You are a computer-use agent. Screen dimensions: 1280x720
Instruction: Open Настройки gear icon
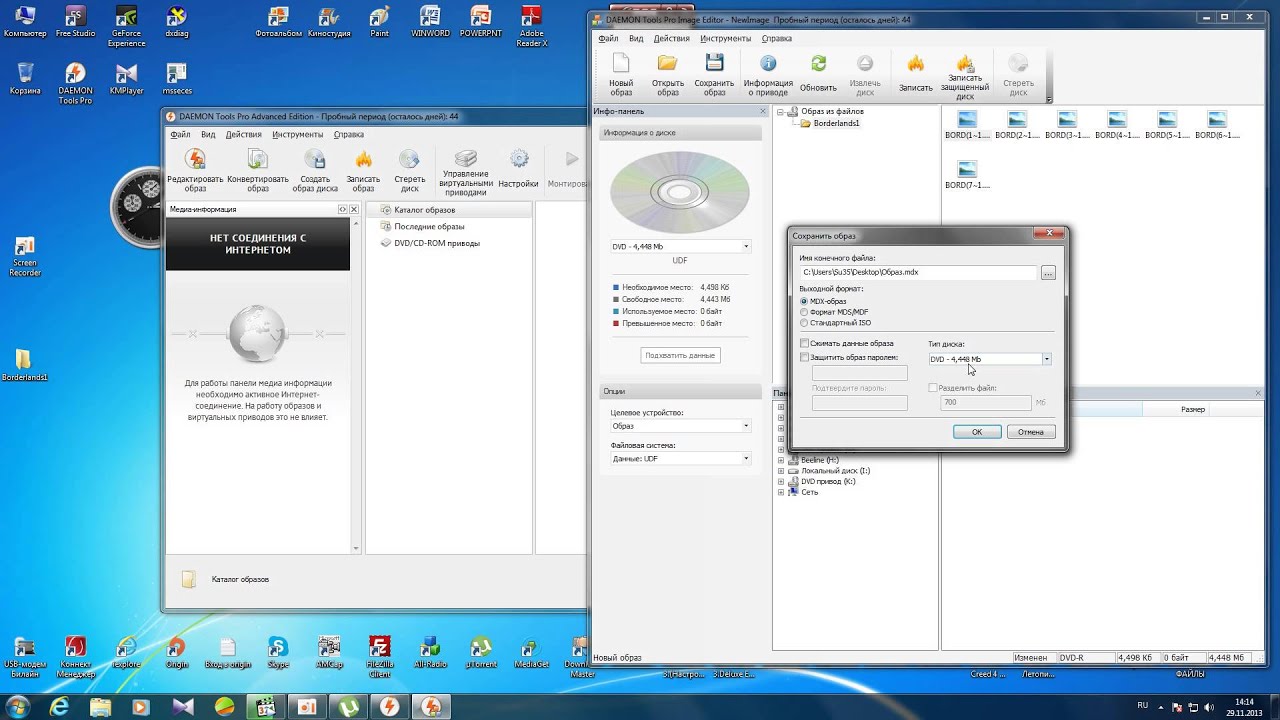point(518,169)
